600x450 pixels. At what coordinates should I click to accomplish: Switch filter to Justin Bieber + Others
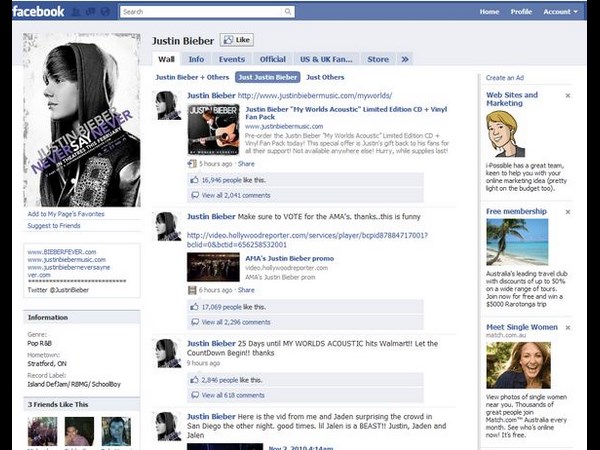click(192, 77)
